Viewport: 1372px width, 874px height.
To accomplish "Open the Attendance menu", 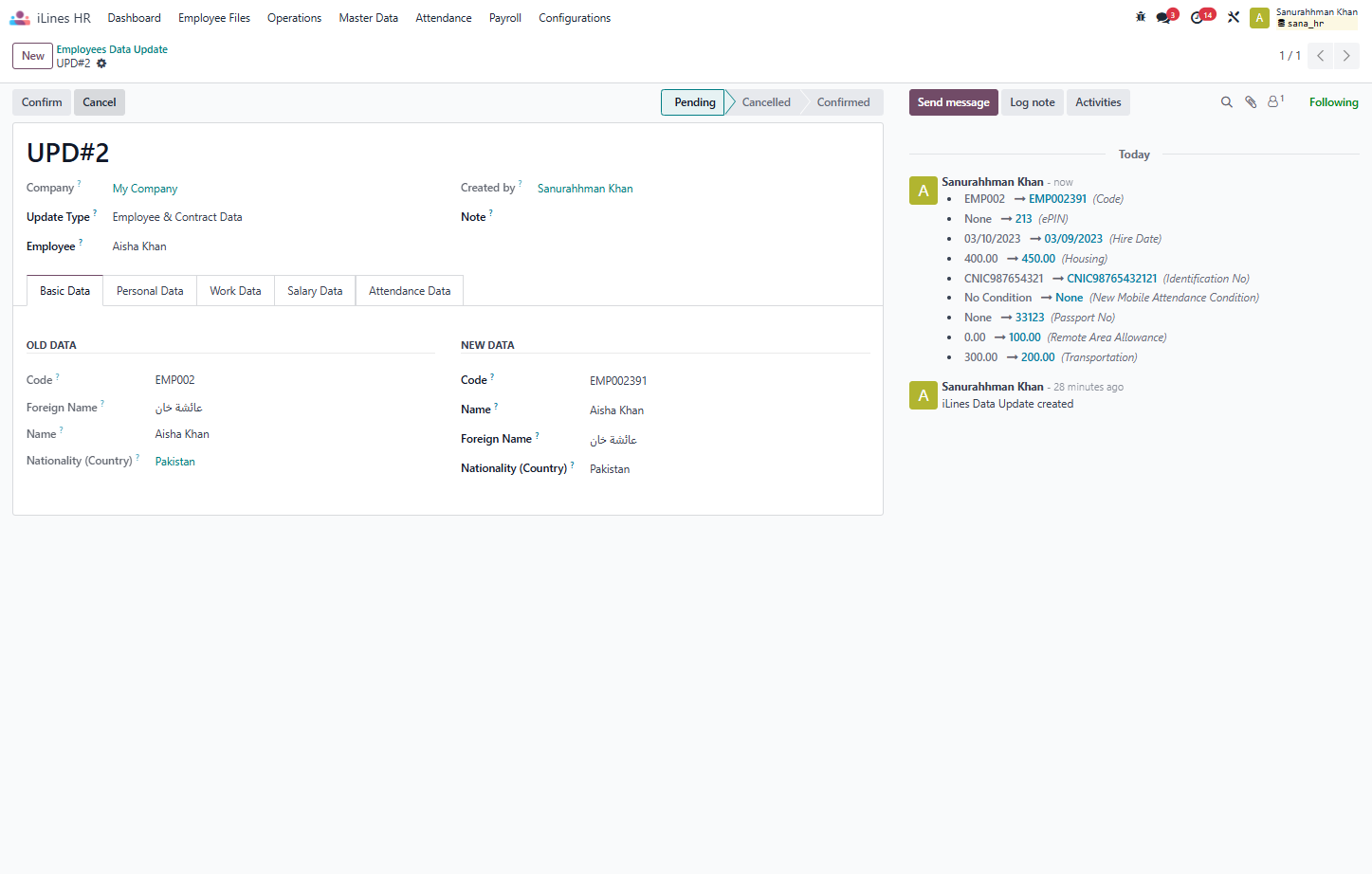I will [x=444, y=18].
